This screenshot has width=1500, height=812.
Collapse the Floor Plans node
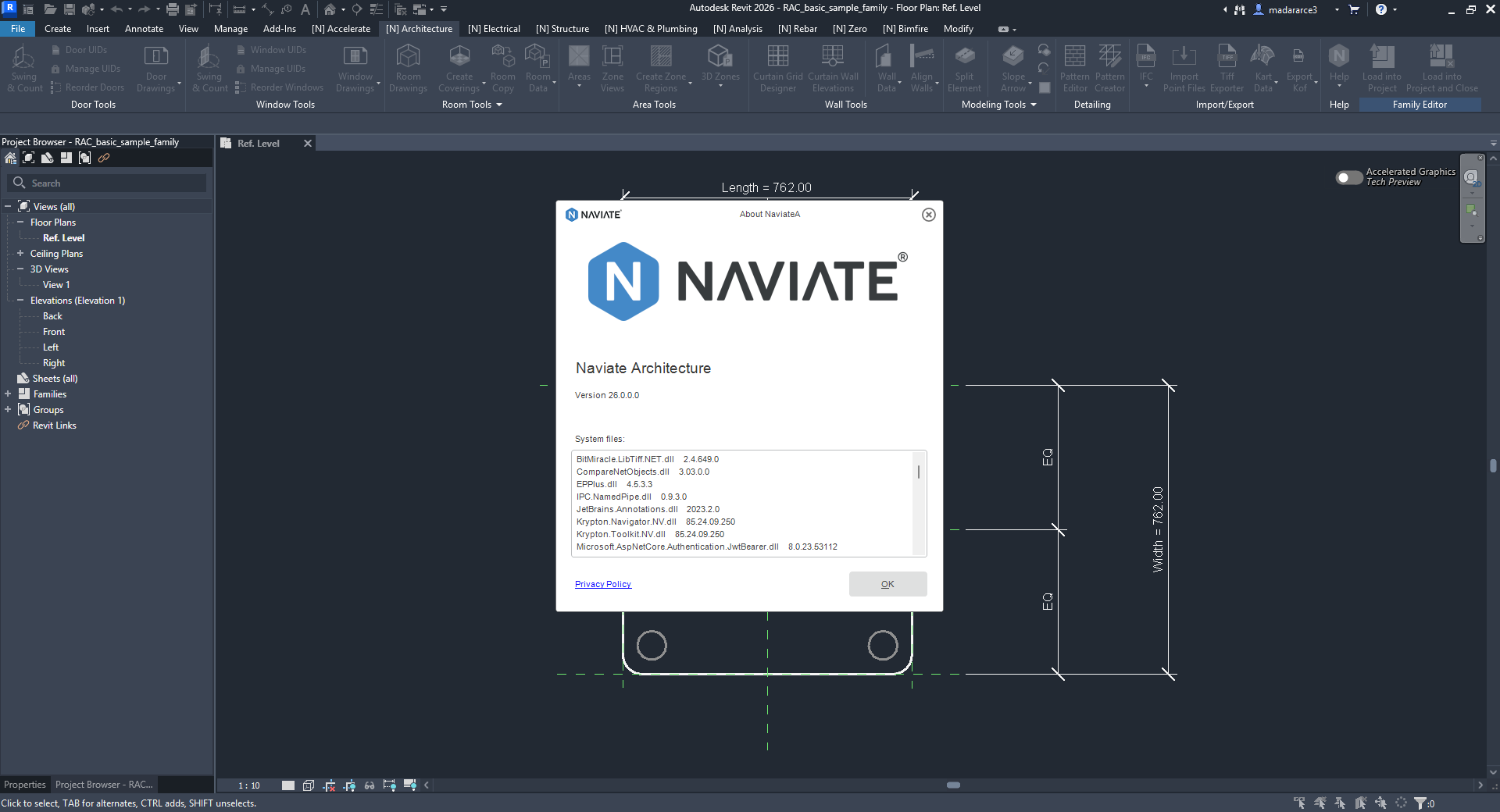coord(20,223)
